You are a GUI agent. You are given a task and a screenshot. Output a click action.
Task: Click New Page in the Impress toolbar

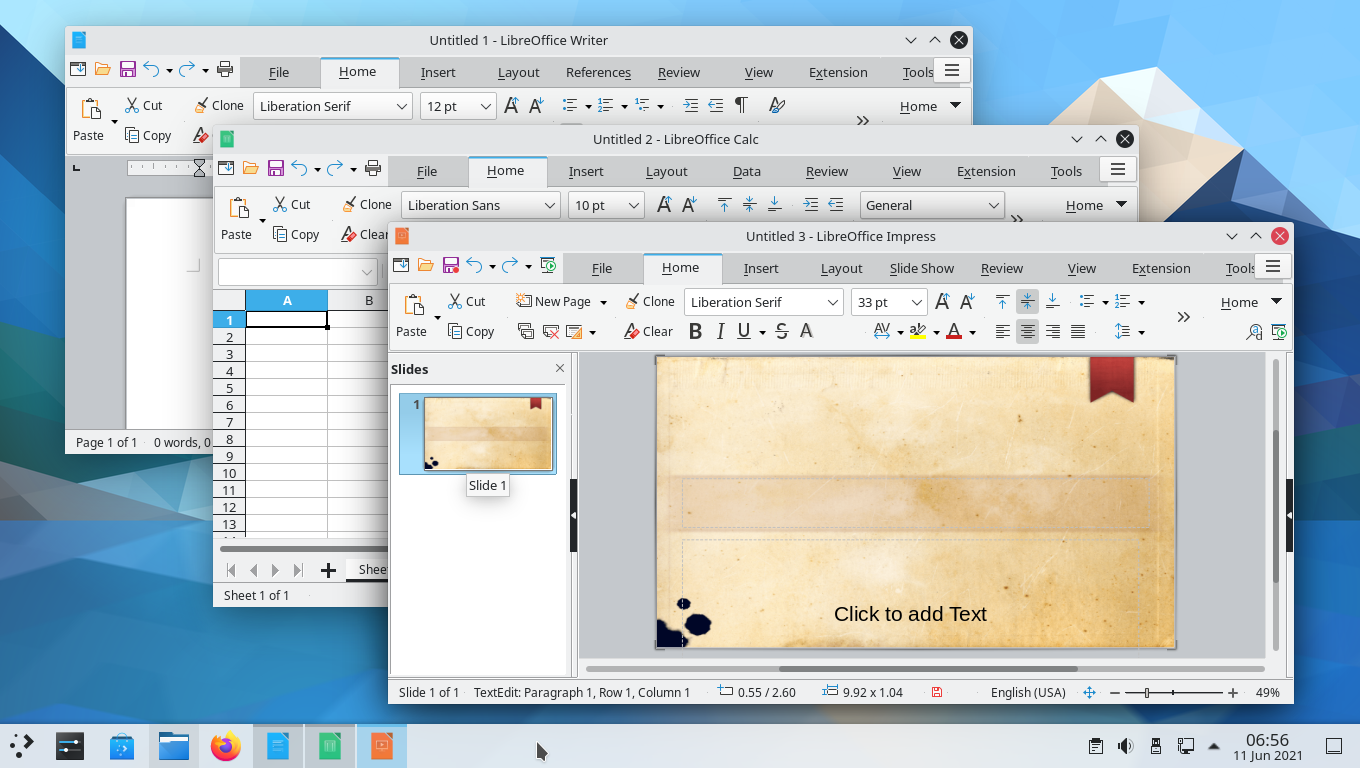coord(553,301)
